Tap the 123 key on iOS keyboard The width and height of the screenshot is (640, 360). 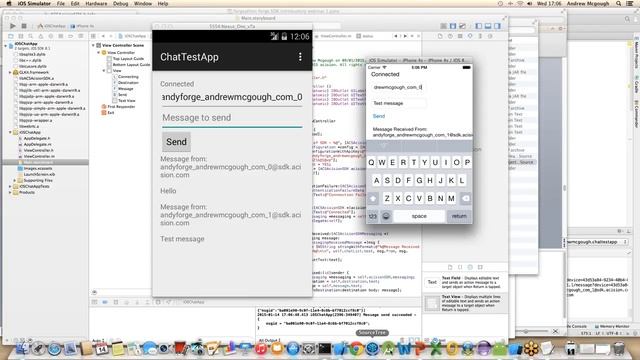tap(373, 216)
